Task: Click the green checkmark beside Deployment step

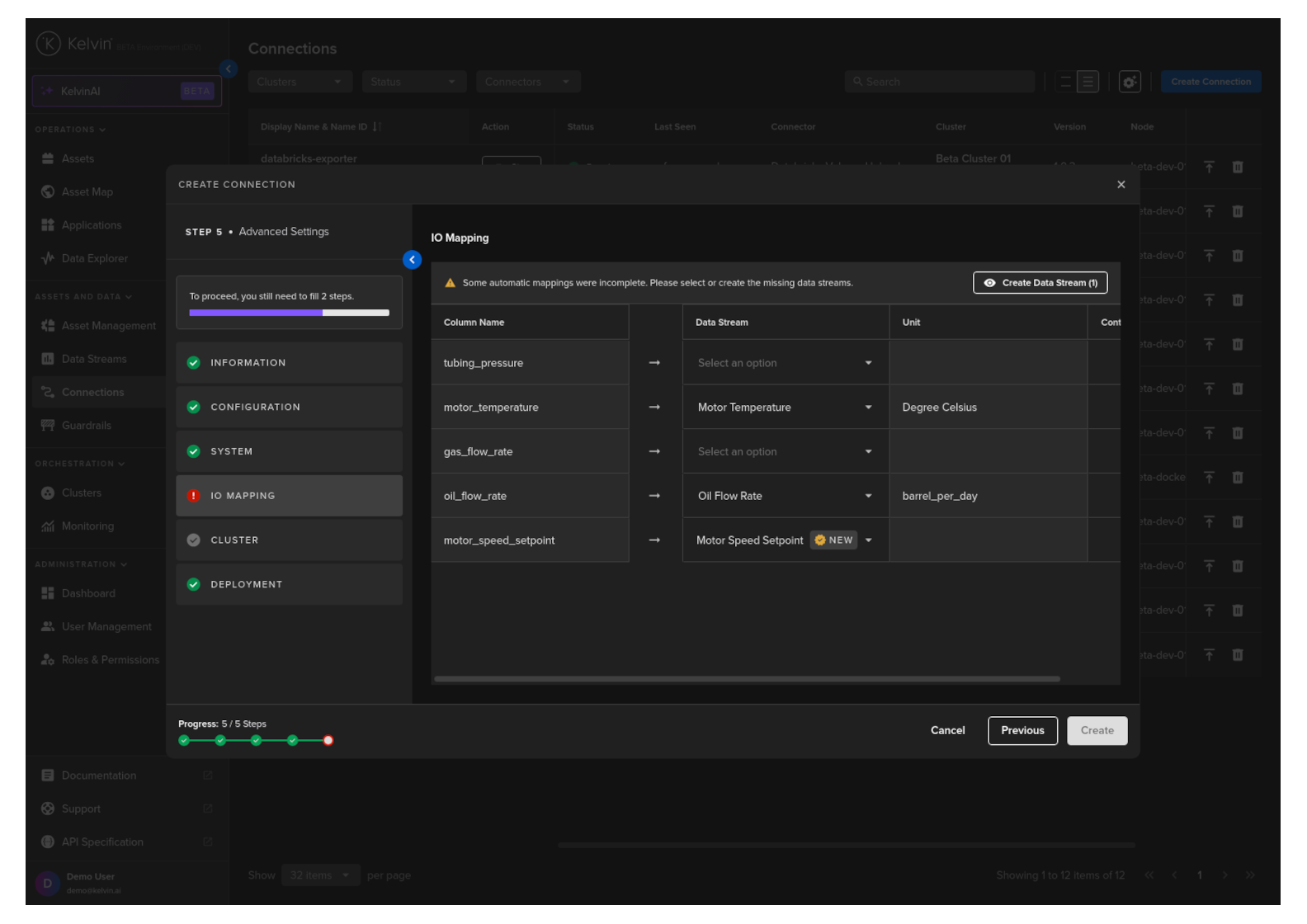Action: 193,585
